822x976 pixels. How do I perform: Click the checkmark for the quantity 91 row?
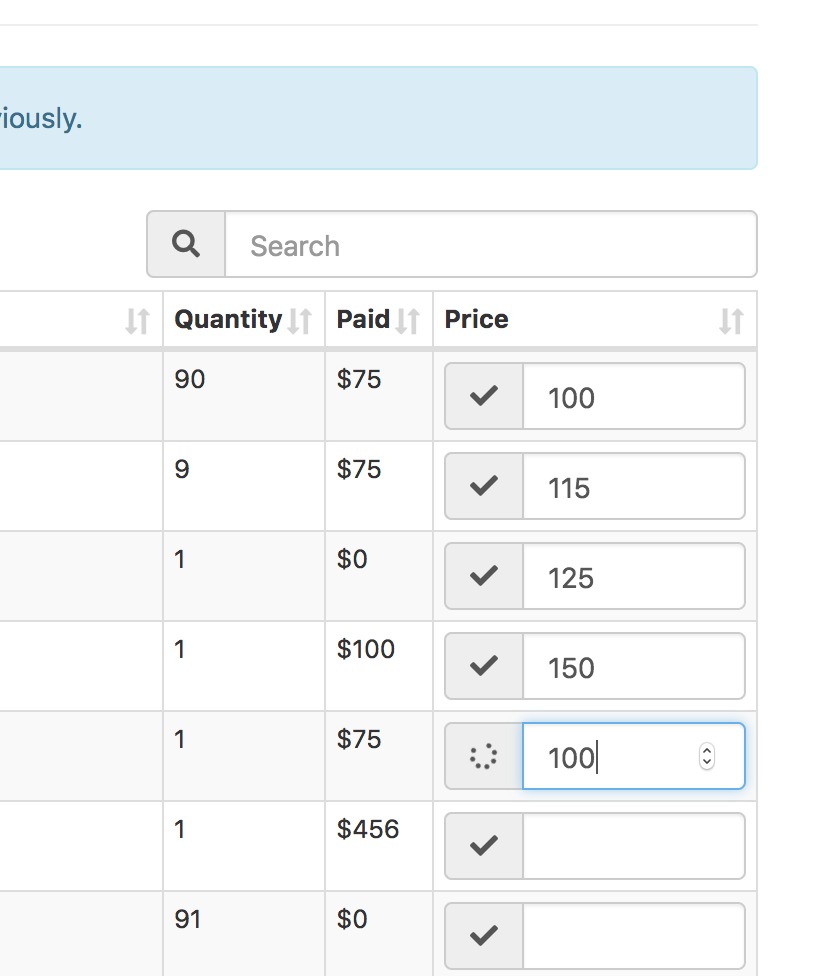click(483, 934)
